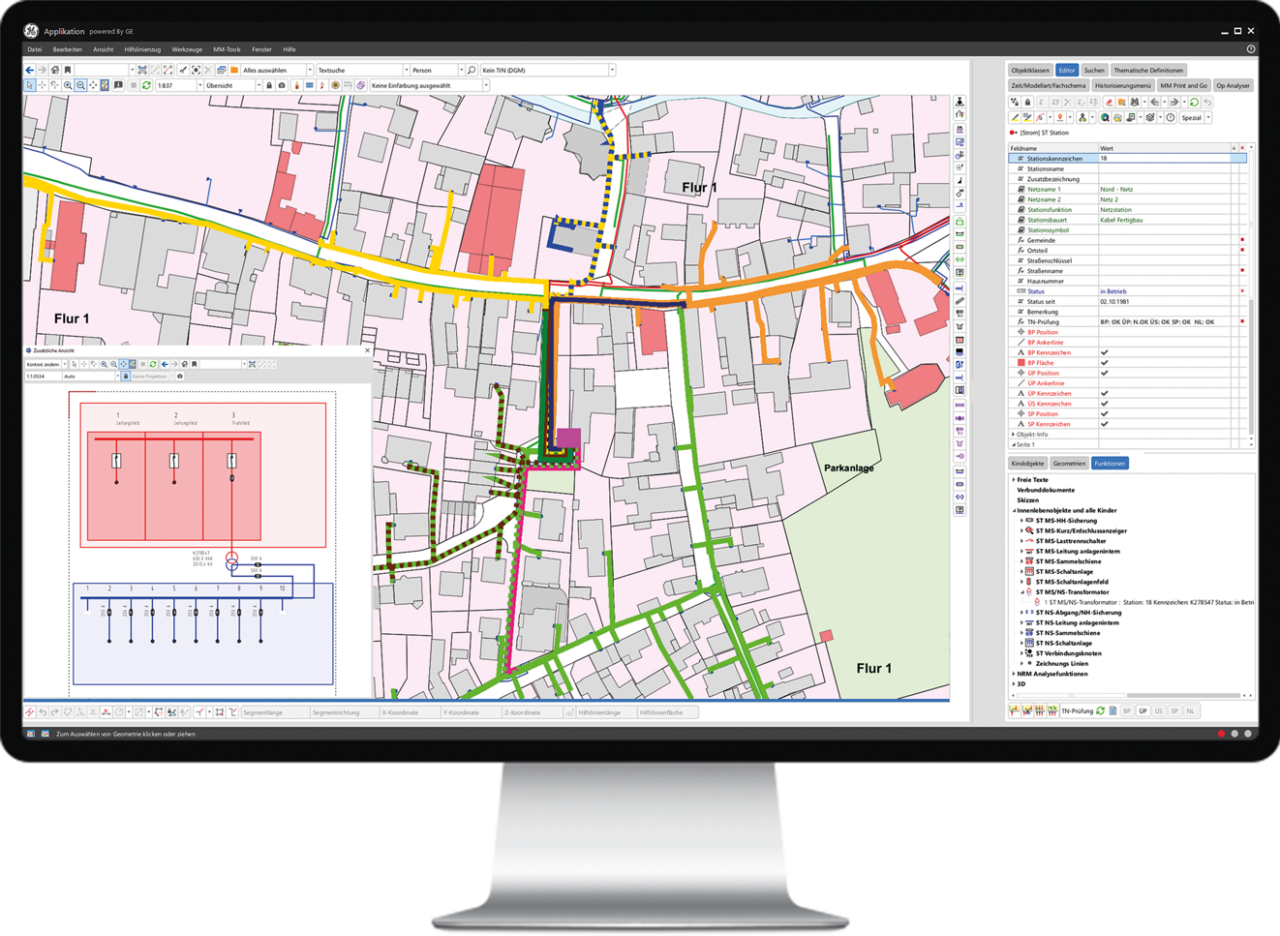Click the binoculars search icon
This screenshot has height=936, width=1280.
point(1134,102)
